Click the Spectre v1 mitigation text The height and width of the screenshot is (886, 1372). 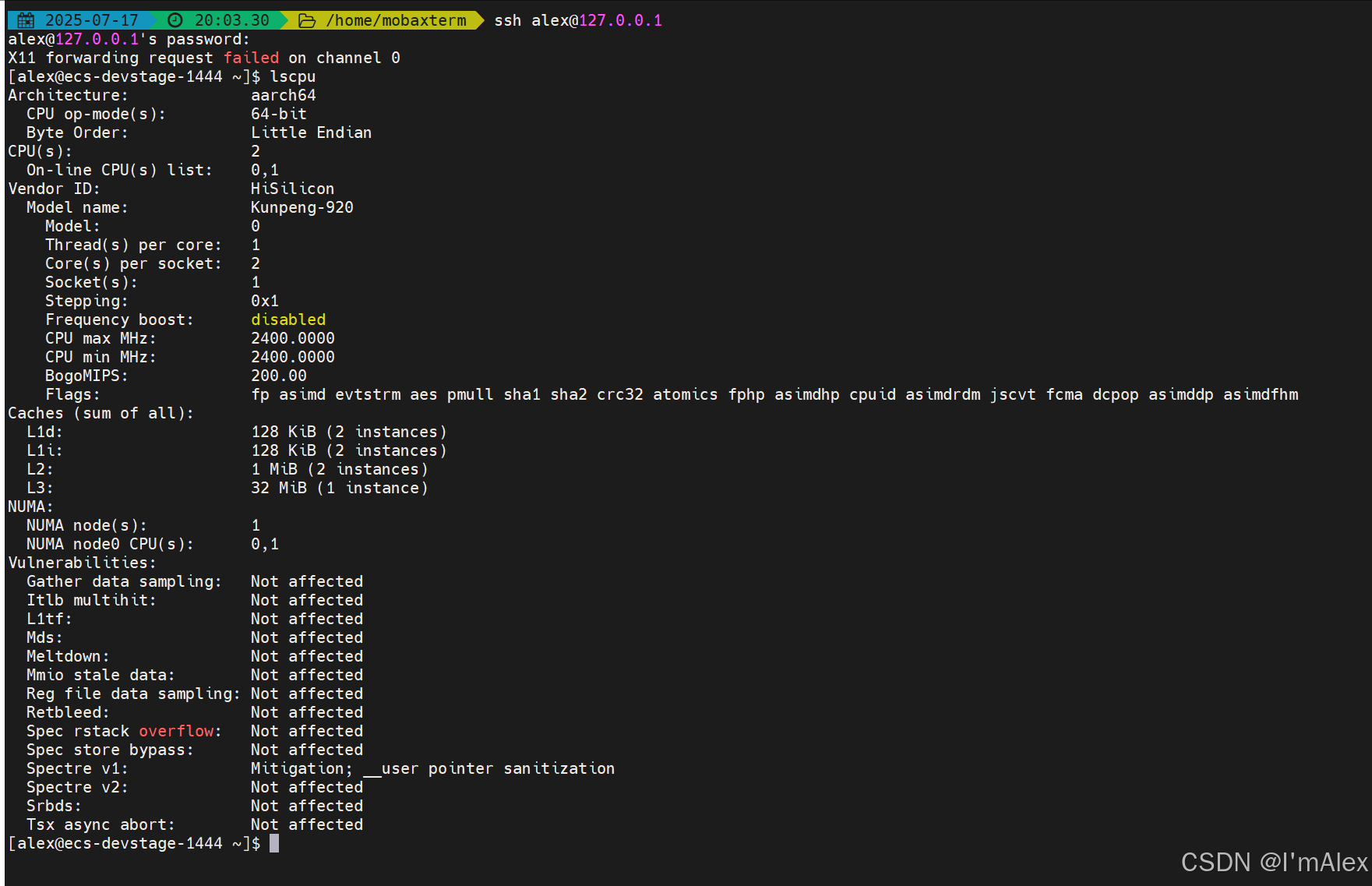(432, 768)
